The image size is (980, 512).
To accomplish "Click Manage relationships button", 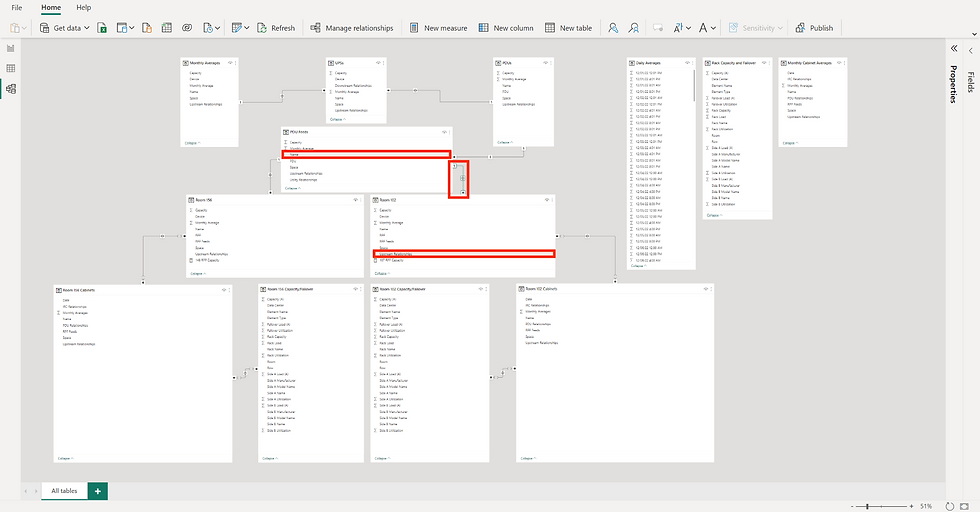I will pos(352,28).
